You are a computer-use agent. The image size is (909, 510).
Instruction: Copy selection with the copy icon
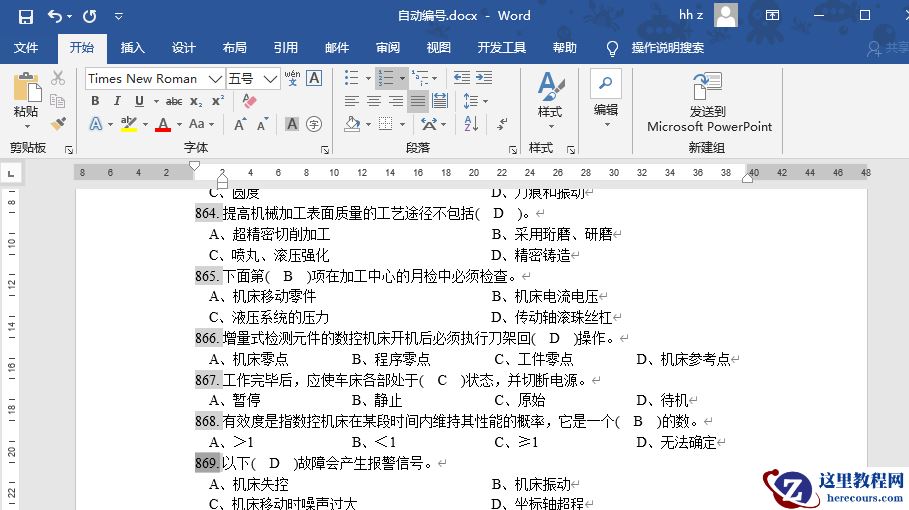57,101
